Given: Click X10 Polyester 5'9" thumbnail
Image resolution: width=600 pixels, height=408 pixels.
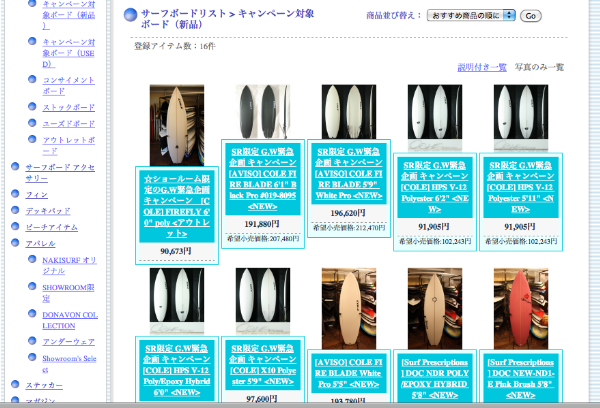Looking at the screenshot, I should (x=263, y=302).
